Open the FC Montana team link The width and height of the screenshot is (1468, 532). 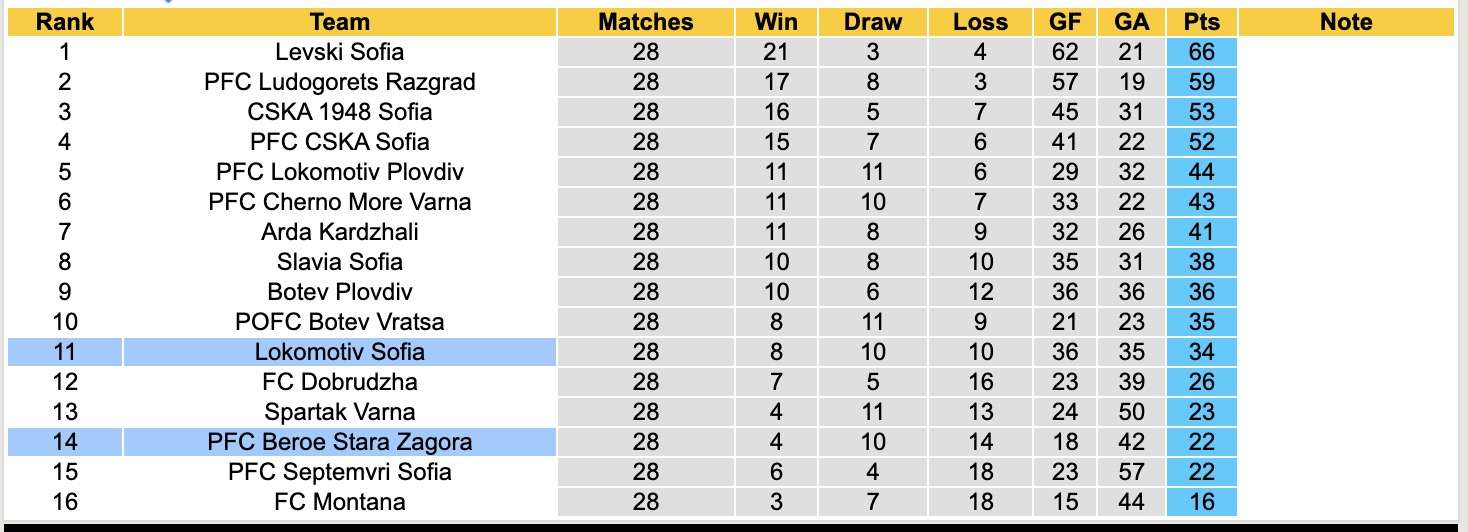pyautogui.click(x=340, y=502)
